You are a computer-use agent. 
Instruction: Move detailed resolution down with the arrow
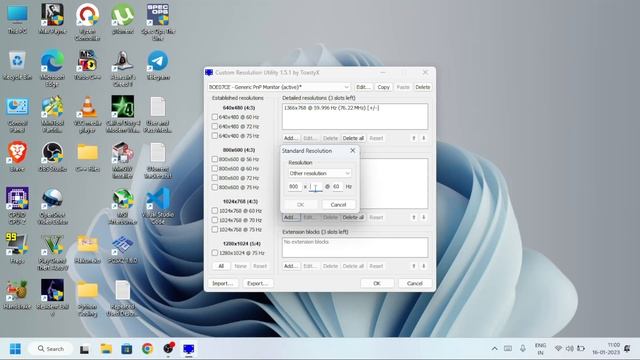pos(424,138)
